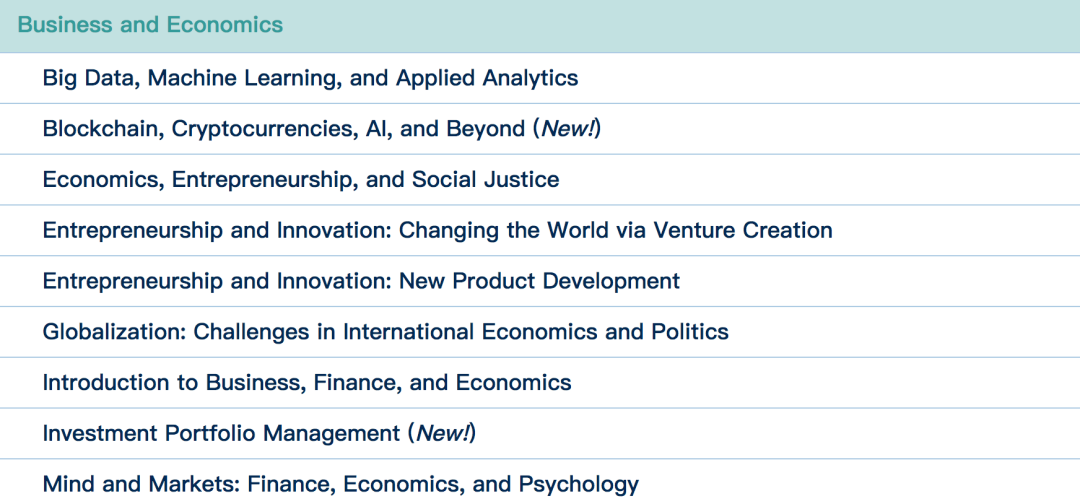Visit the Venture Creation entrepreneurship course
This screenshot has width=1080, height=504.
[x=743, y=231]
